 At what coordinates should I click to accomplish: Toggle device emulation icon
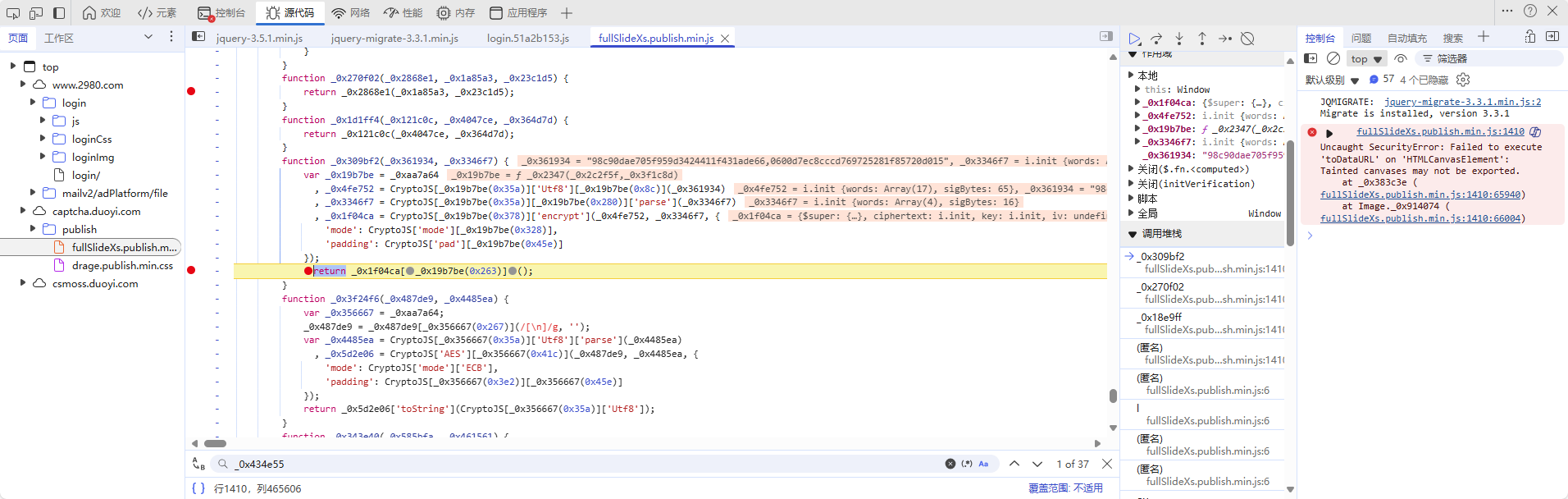36,13
